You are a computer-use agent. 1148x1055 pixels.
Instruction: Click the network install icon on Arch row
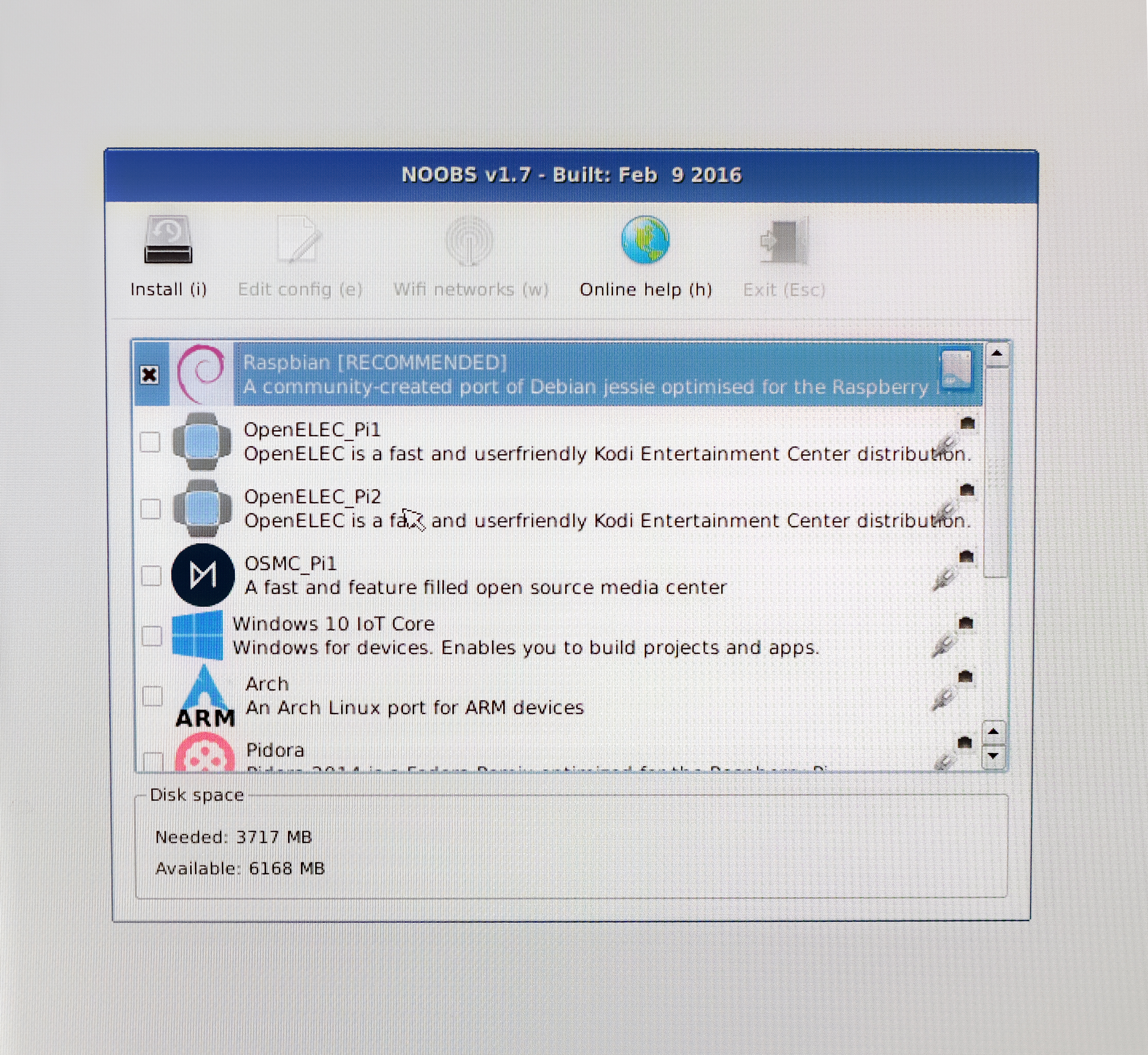(x=952, y=691)
